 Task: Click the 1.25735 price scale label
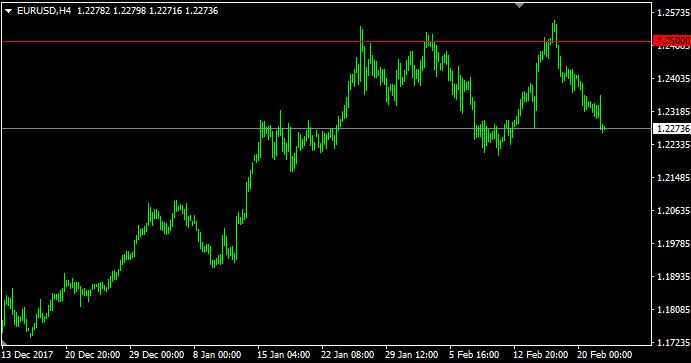[x=673, y=13]
